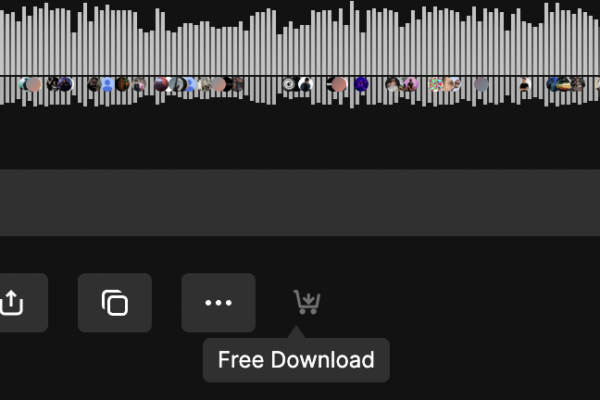Image resolution: width=600 pixels, height=400 pixels.
Task: Click the Free Download cart icon
Action: 307,302
